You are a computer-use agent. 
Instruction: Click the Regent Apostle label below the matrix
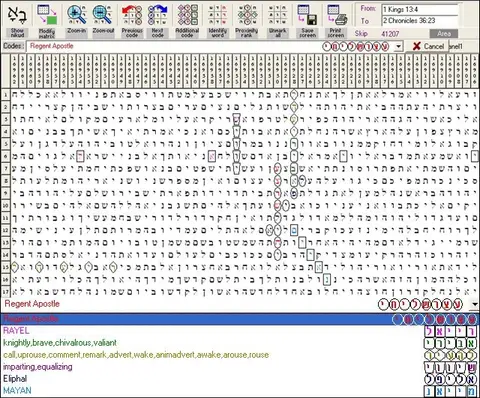tap(32, 304)
